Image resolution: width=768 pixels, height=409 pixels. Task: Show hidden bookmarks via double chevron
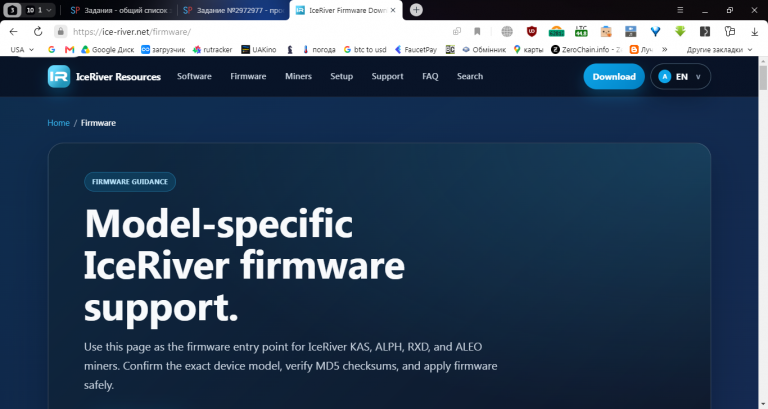click(x=665, y=49)
